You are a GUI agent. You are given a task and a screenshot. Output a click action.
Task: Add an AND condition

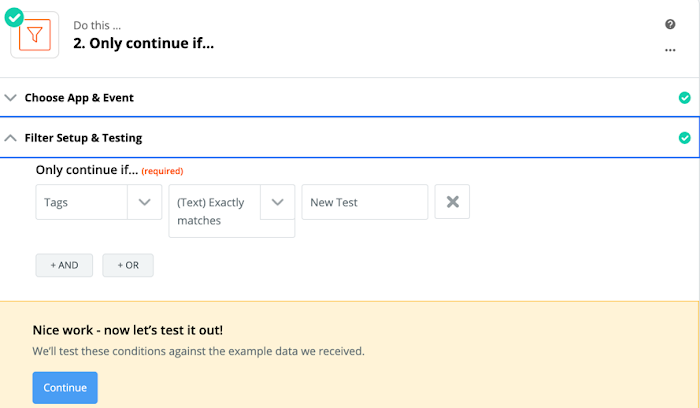coord(64,265)
